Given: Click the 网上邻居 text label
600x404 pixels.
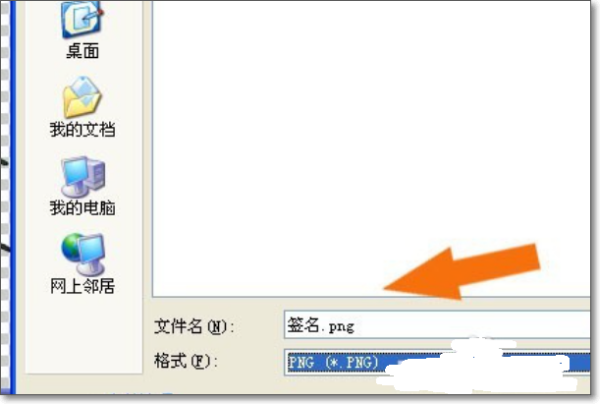Looking at the screenshot, I should 83,286.
